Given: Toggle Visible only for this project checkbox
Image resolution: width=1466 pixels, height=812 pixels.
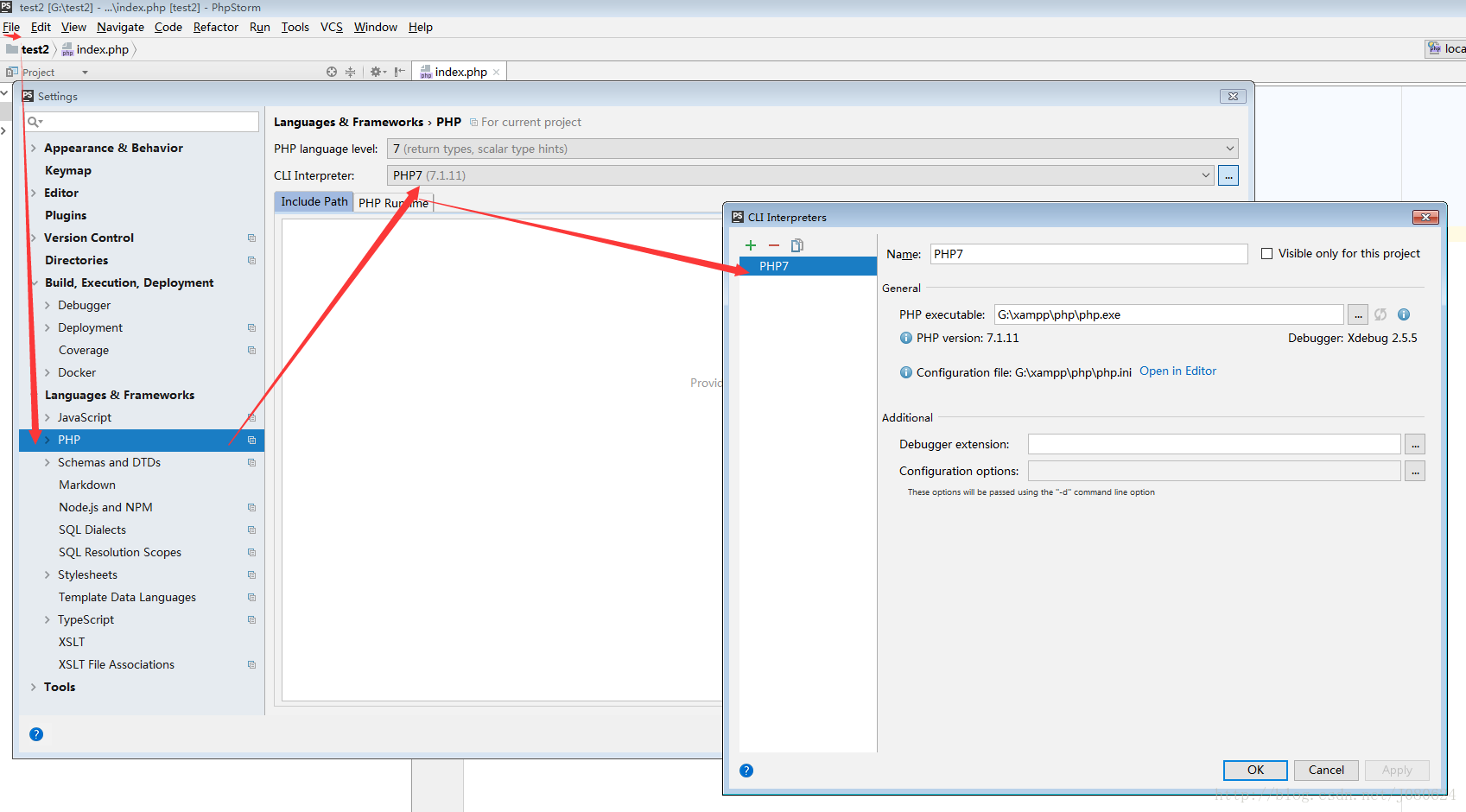Looking at the screenshot, I should 1267,254.
